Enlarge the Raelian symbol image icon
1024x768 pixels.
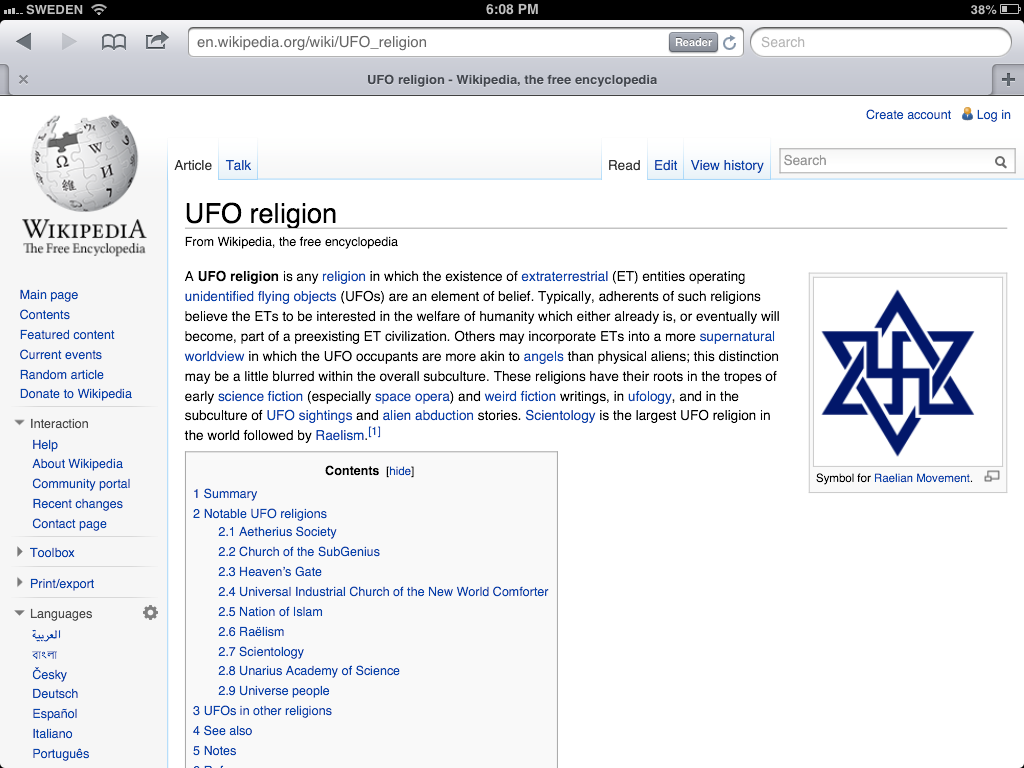991,477
